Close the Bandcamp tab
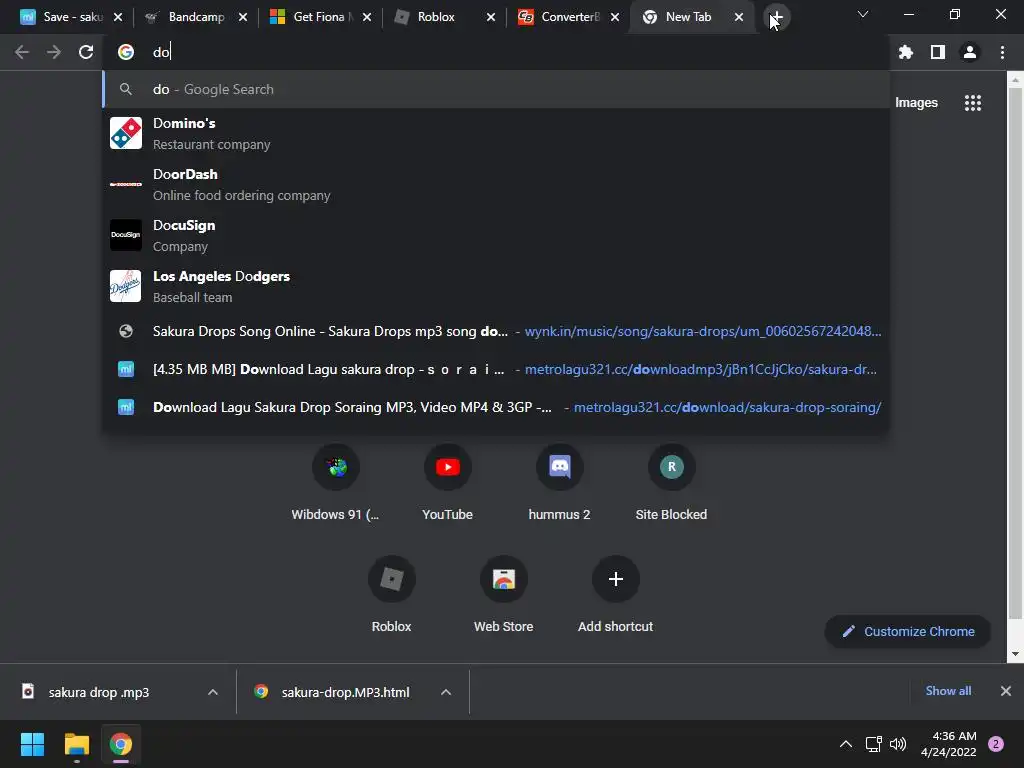1024x768 pixels. click(x=243, y=17)
